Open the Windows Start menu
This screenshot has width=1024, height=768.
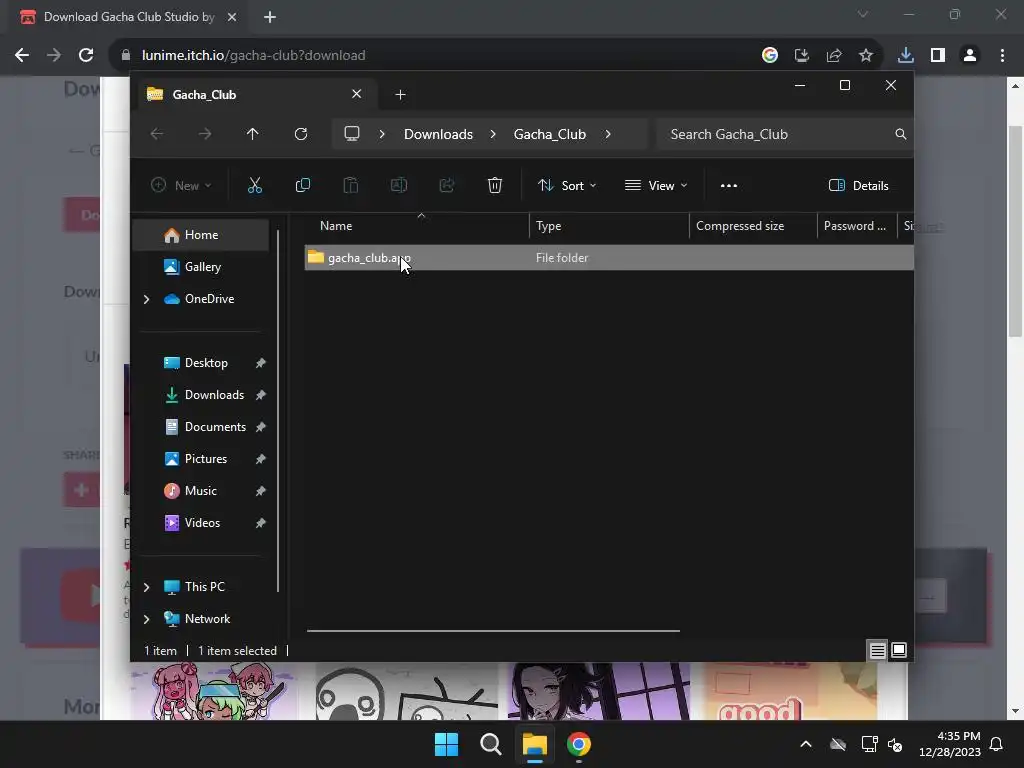pyautogui.click(x=447, y=744)
